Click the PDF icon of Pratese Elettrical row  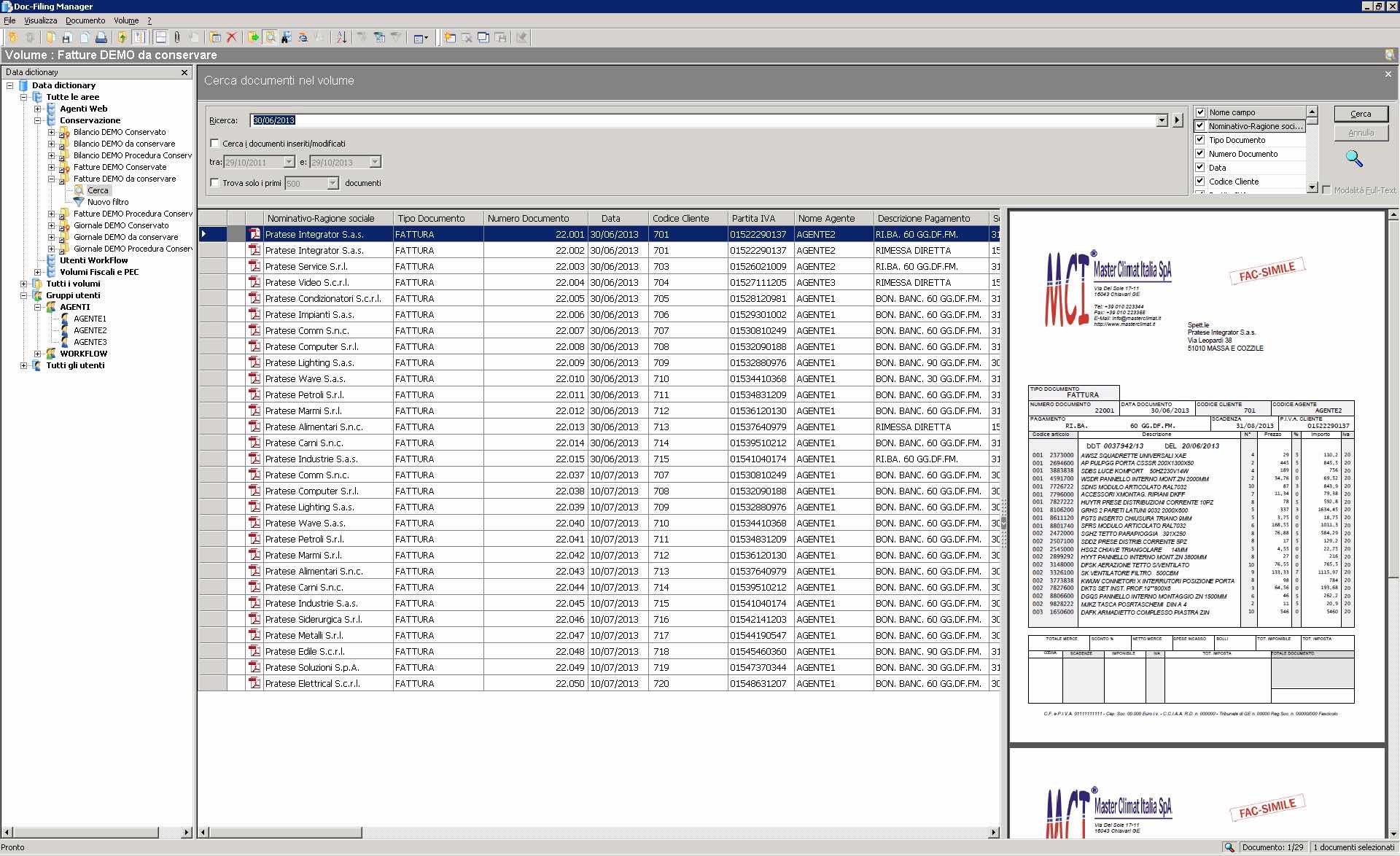(254, 683)
